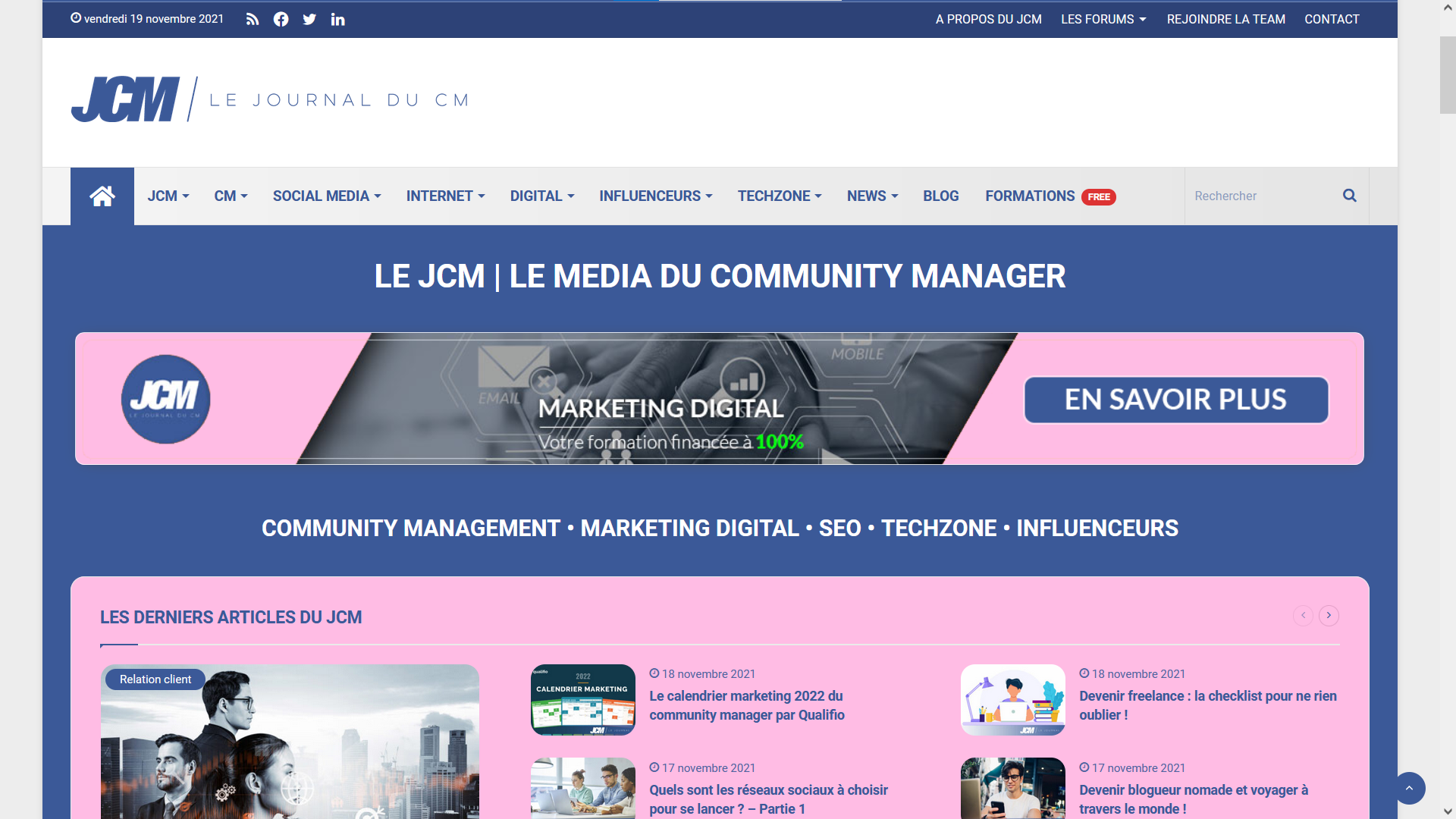
Task: Click the scrollbar up arrow
Action: coord(1447,8)
